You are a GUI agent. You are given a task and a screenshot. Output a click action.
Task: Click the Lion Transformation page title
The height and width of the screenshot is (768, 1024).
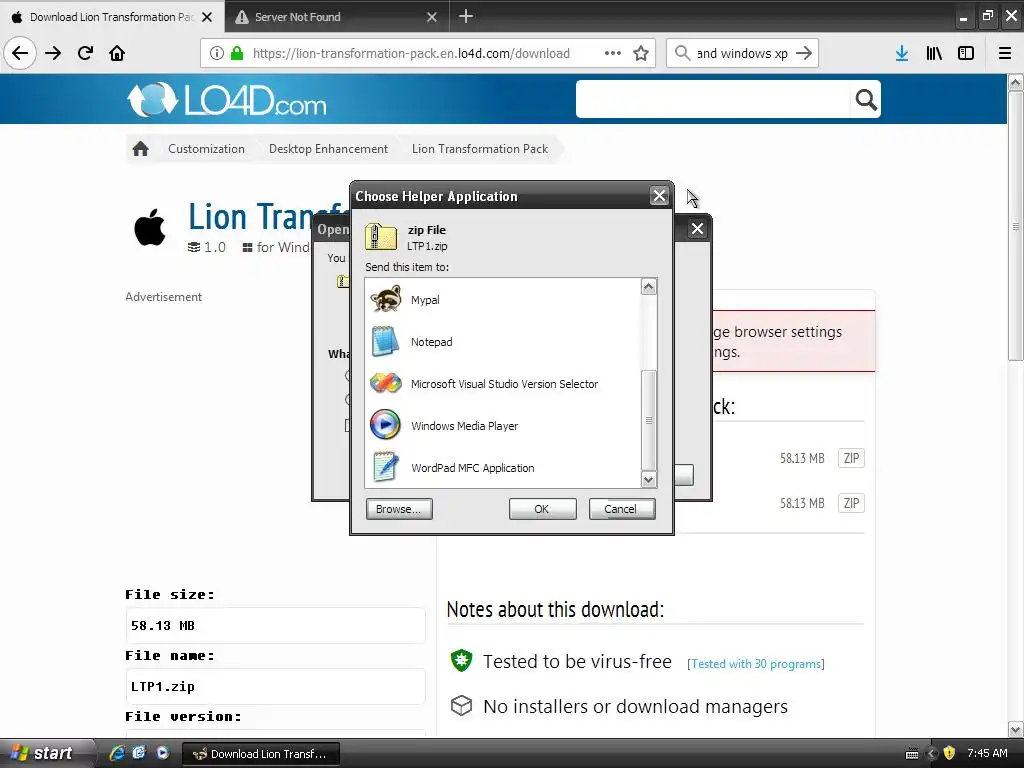coord(268,217)
